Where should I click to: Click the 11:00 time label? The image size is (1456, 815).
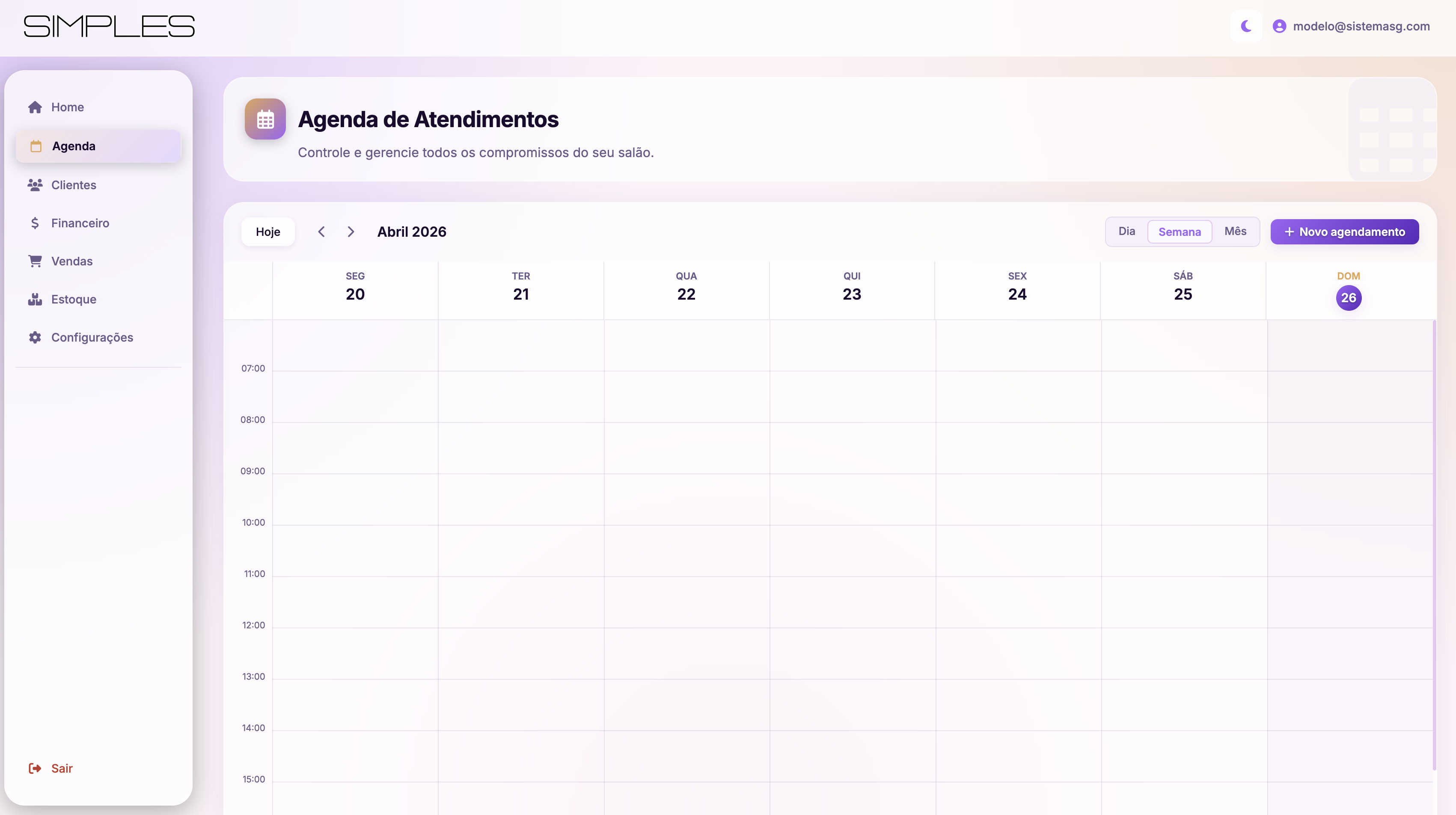coord(254,574)
